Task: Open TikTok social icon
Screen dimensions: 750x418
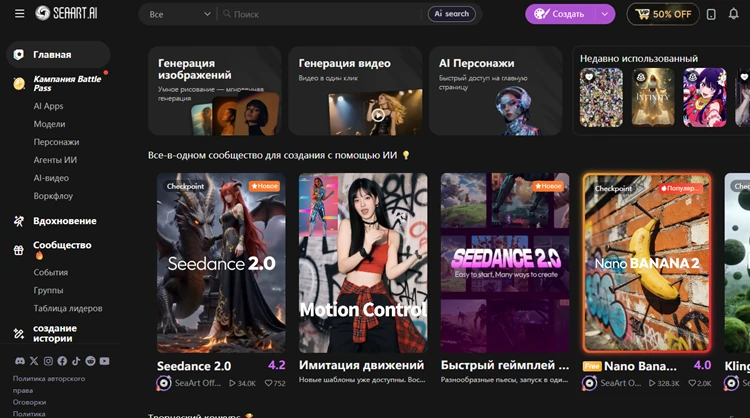Action: pyautogui.click(x=76, y=361)
